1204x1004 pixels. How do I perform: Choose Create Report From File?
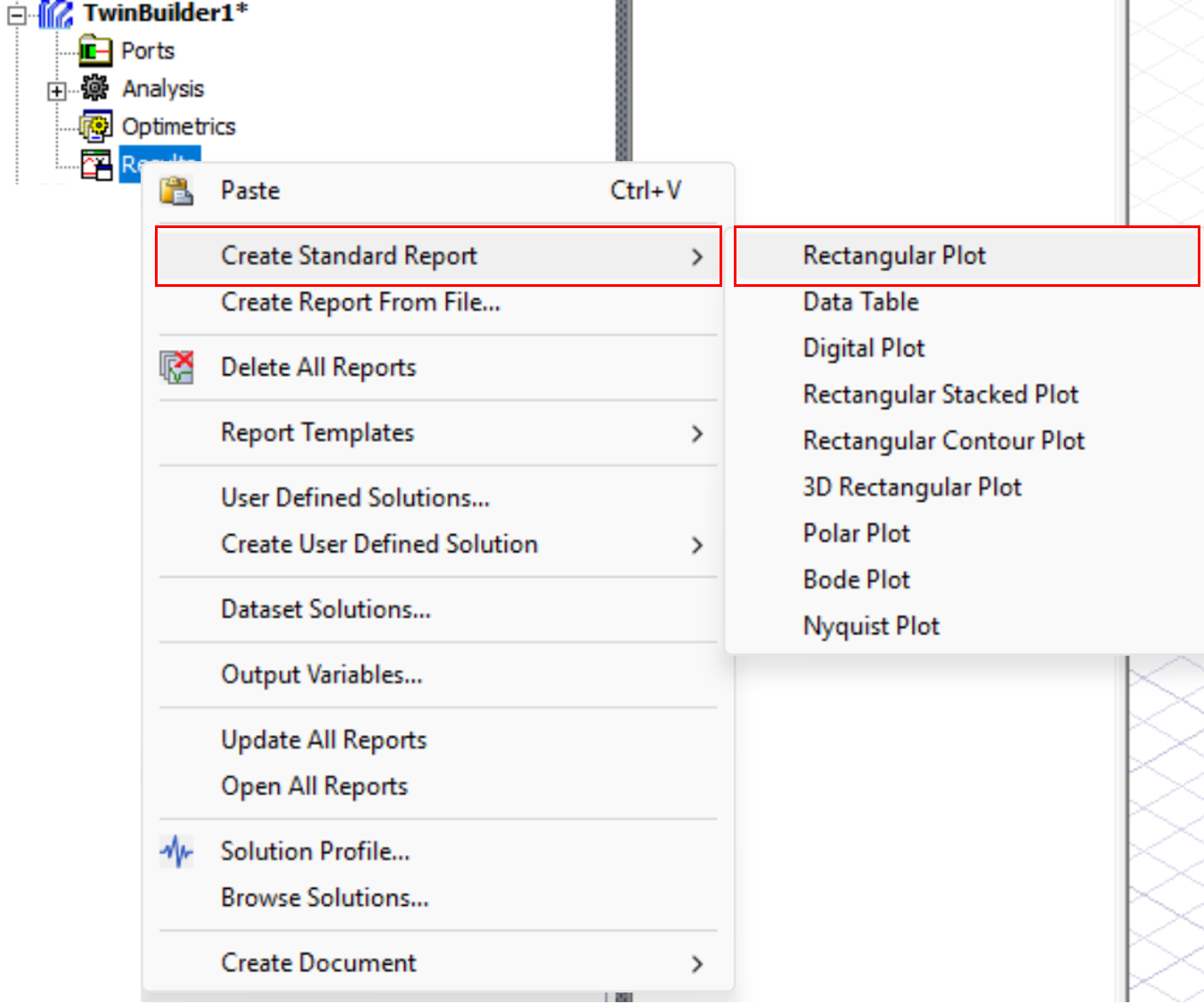438,302
